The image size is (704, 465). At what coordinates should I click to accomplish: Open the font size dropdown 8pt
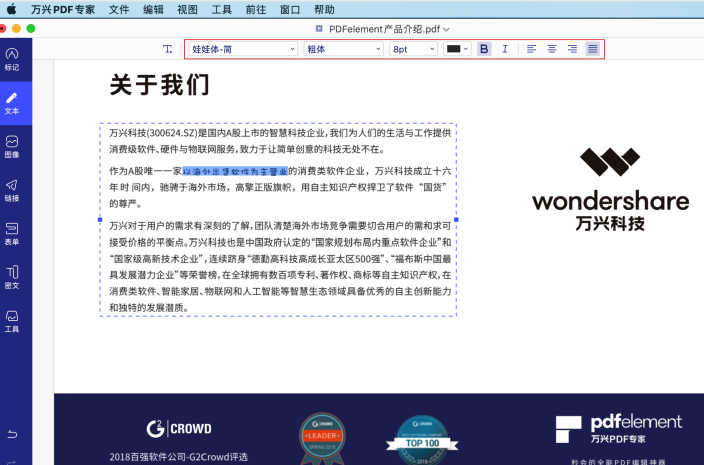coord(413,49)
